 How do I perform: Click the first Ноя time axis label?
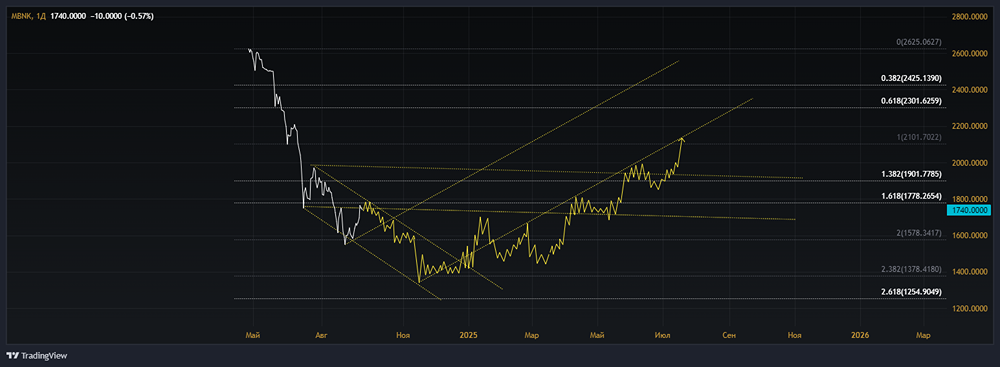coord(402,334)
